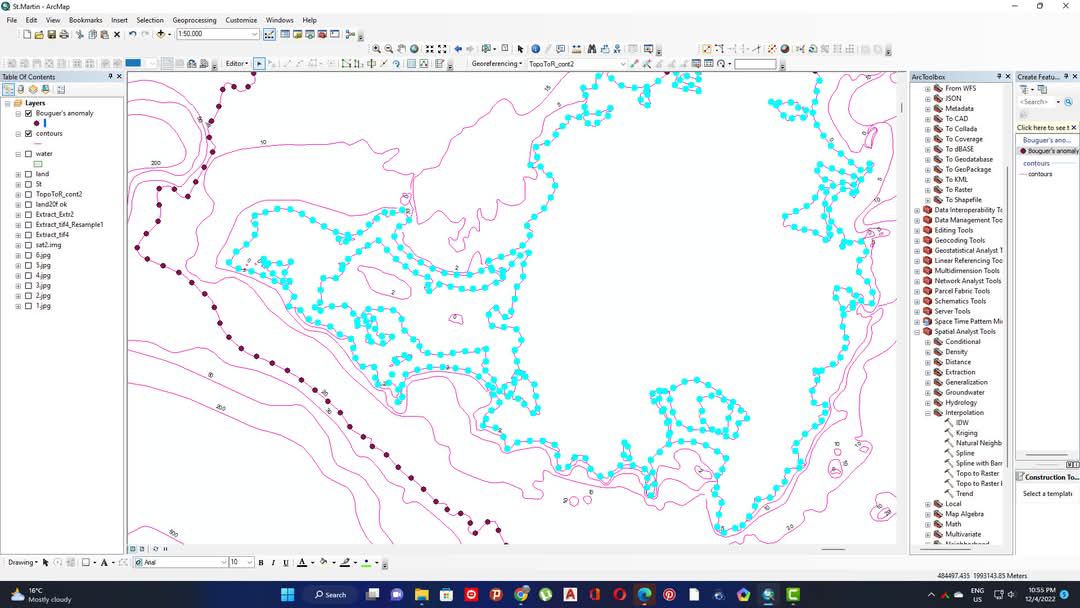Go back to the previous extent
1080x608 pixels.
tap(457, 49)
